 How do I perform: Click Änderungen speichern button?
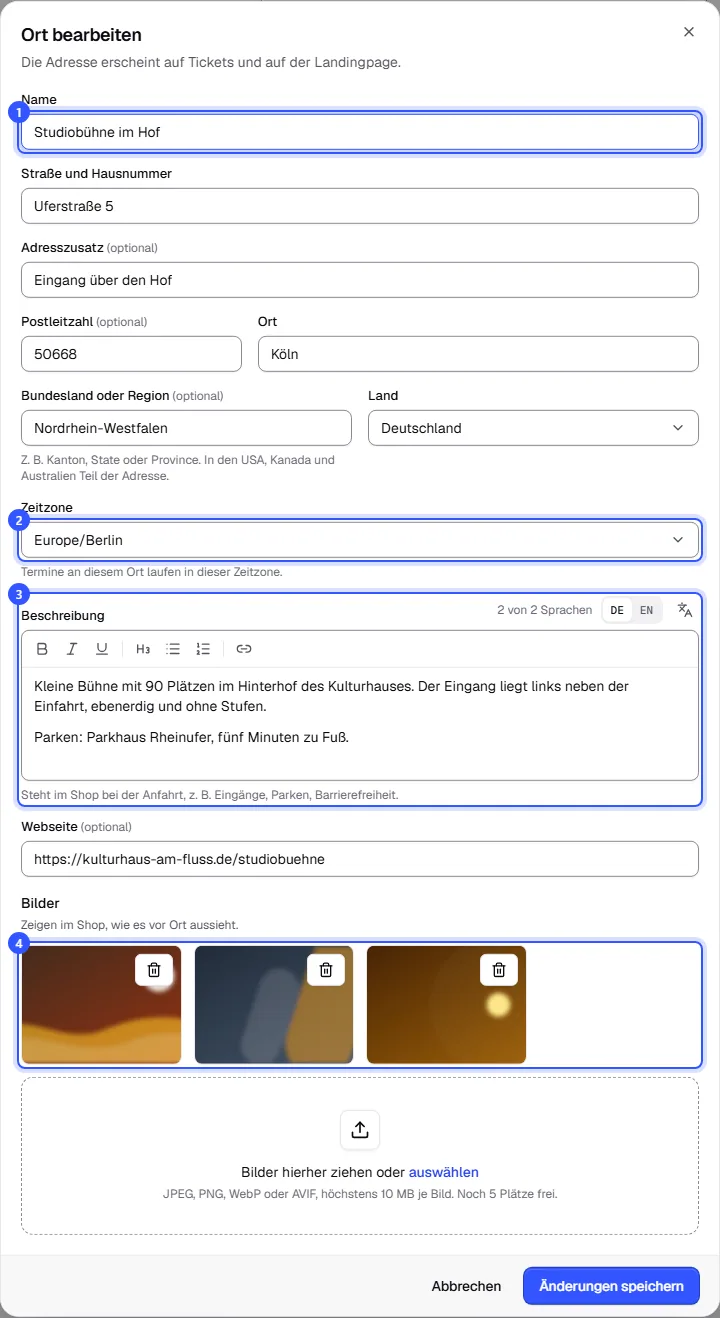pos(611,1286)
